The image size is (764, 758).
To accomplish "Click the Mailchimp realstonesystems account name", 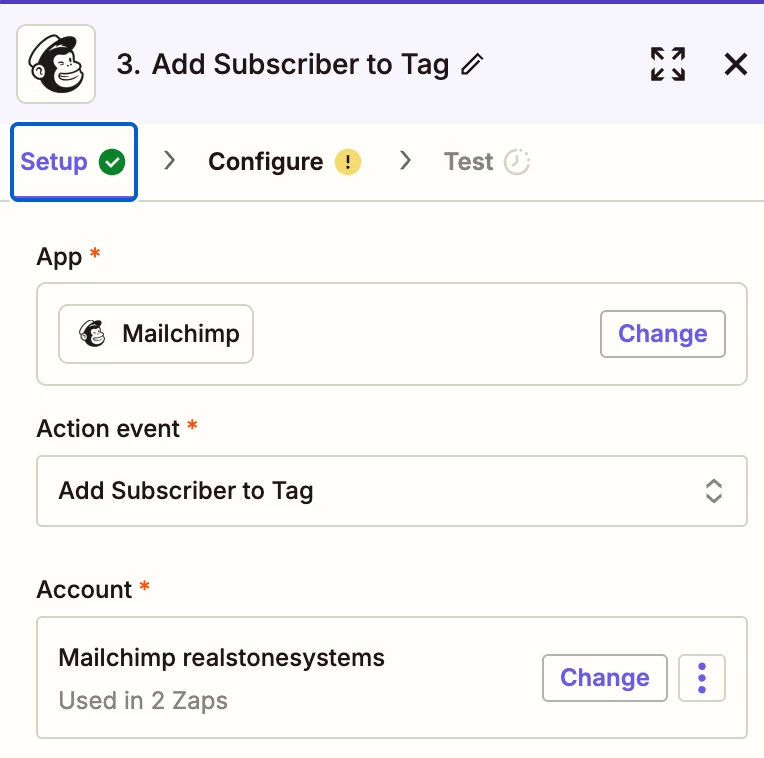I will coord(221,658).
